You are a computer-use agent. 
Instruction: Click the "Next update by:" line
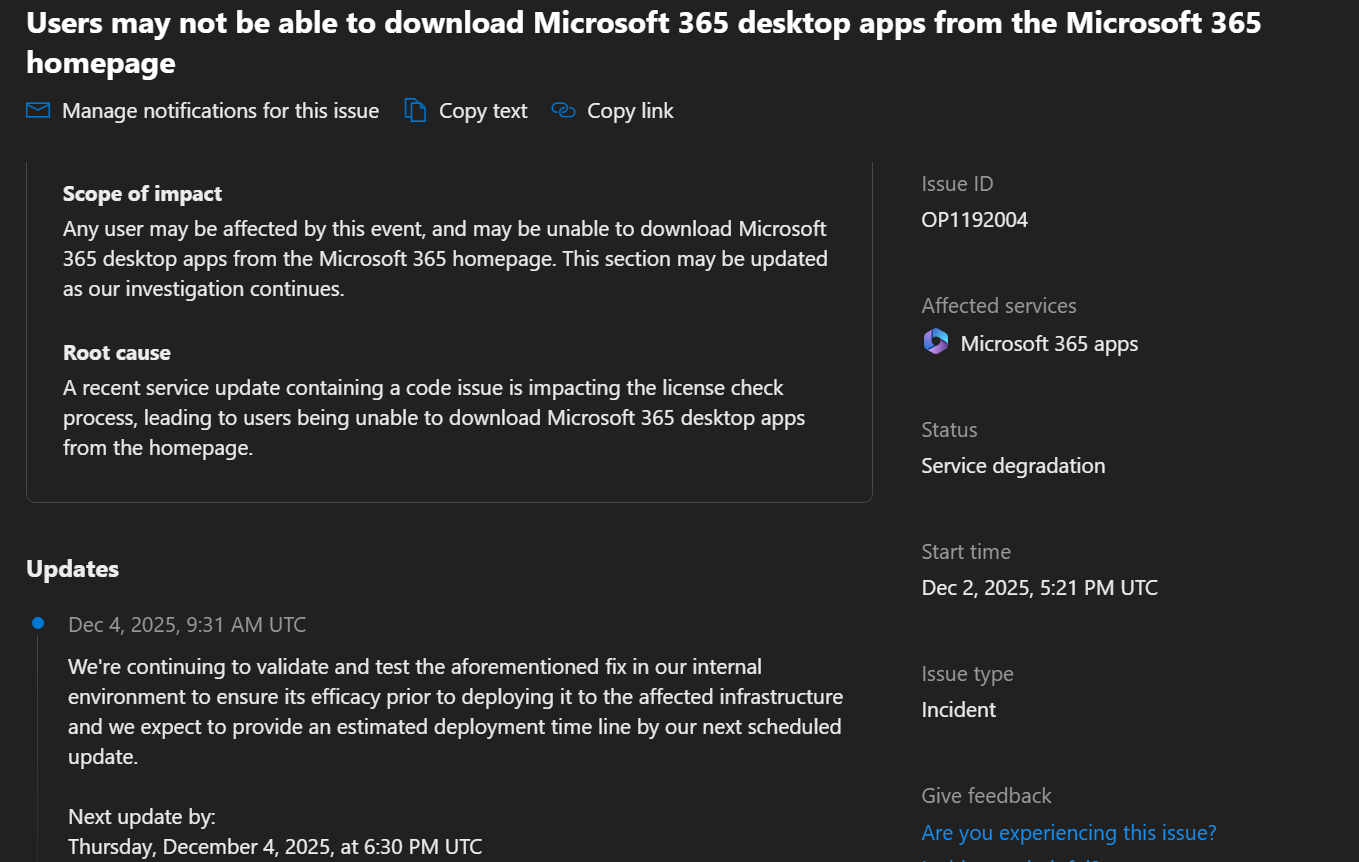[142, 817]
